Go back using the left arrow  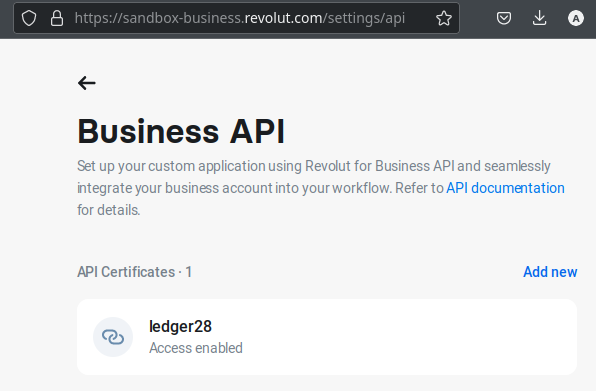(x=87, y=83)
